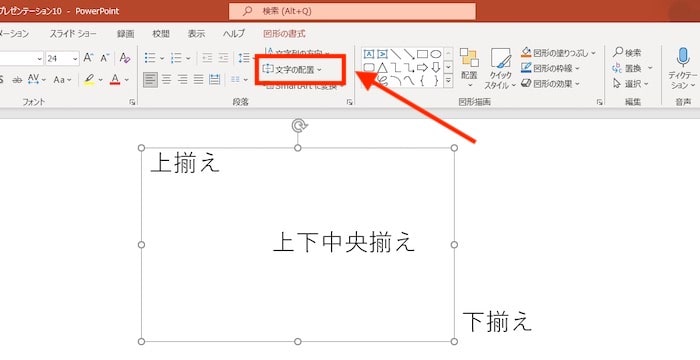Screen dimensions: 700x360
Task: Select the 表示 tab
Action: pos(196,33)
